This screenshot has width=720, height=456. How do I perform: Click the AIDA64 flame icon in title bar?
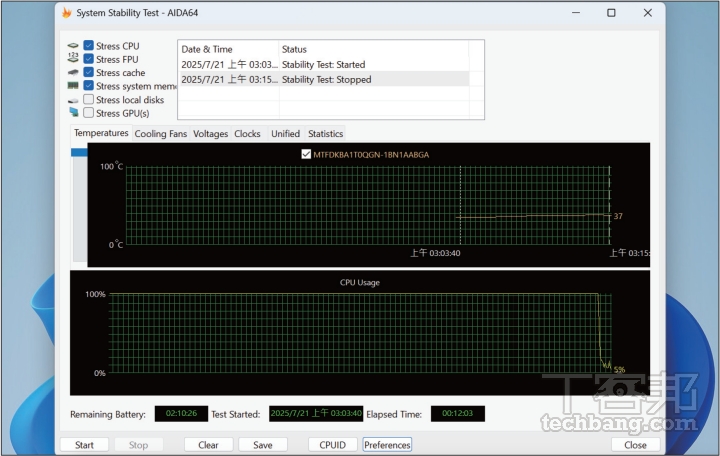pyautogui.click(x=67, y=13)
